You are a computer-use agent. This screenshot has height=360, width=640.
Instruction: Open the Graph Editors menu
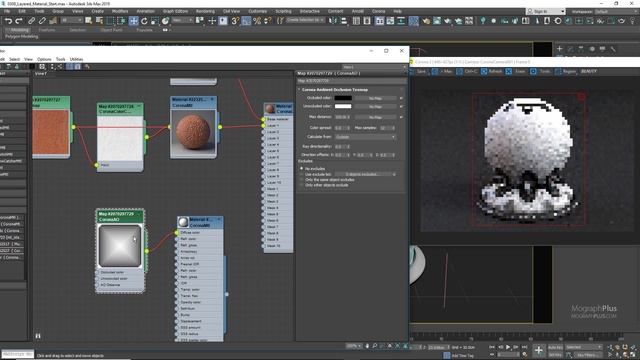point(176,11)
